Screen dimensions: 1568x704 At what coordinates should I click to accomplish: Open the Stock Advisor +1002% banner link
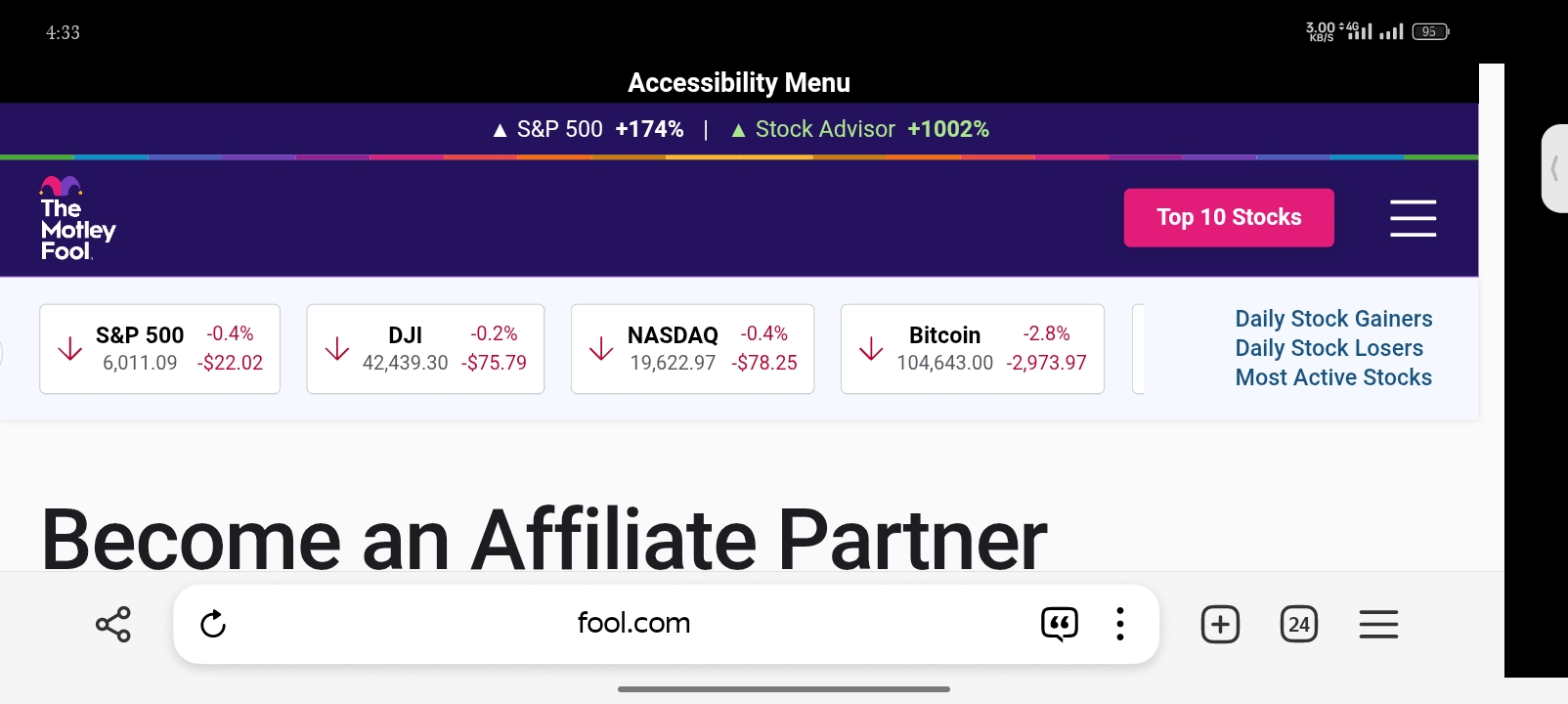click(x=860, y=129)
